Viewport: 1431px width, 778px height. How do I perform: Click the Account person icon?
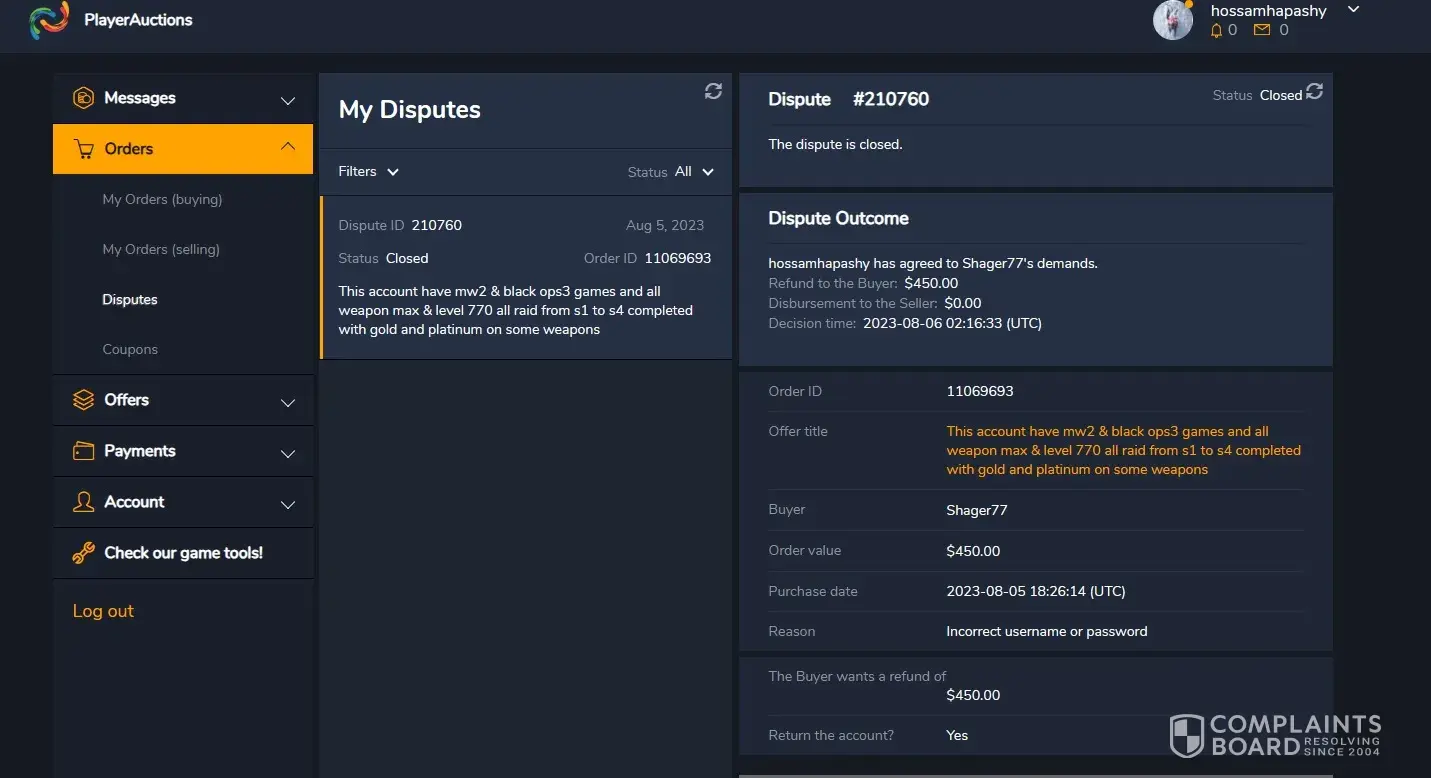[84, 502]
